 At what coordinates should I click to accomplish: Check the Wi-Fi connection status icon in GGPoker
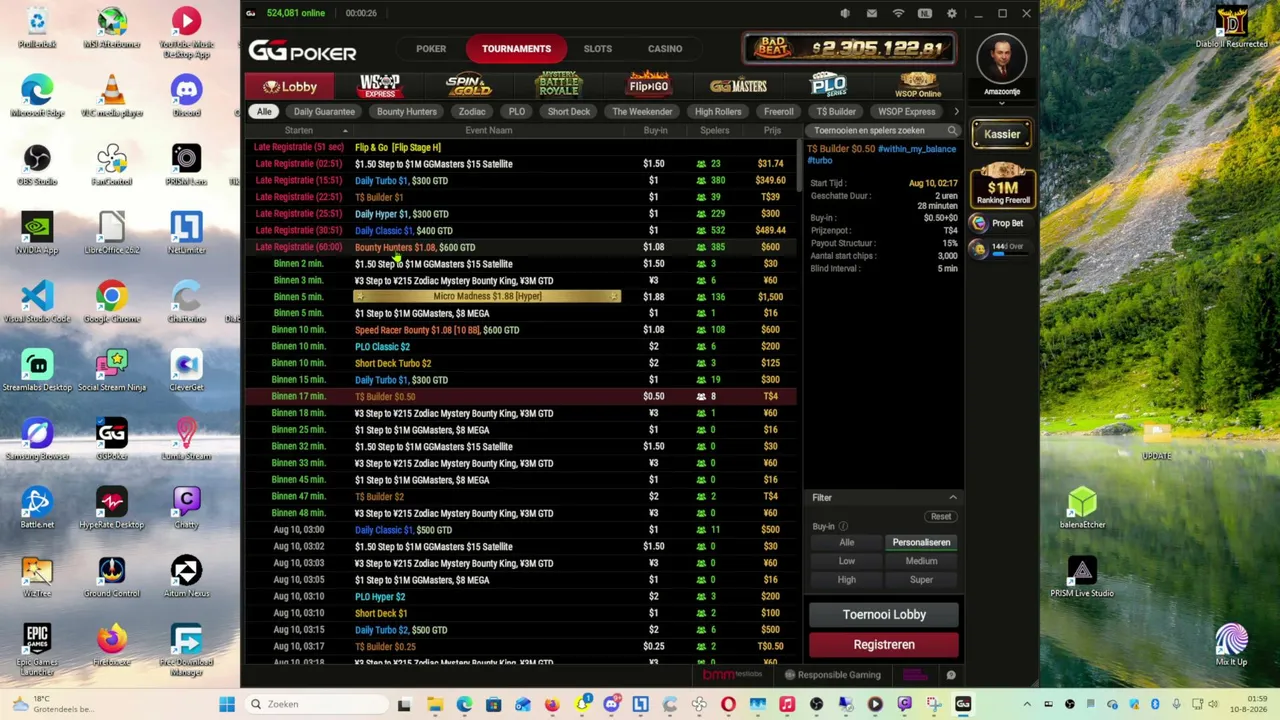pos(898,13)
